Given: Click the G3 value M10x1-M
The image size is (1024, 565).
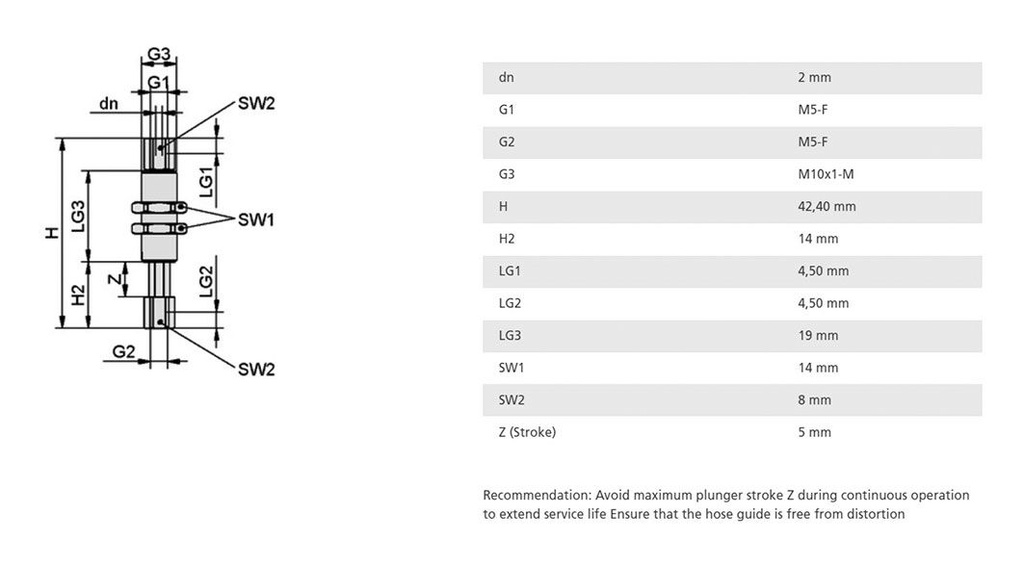Looking at the screenshot, I should click(x=825, y=174).
